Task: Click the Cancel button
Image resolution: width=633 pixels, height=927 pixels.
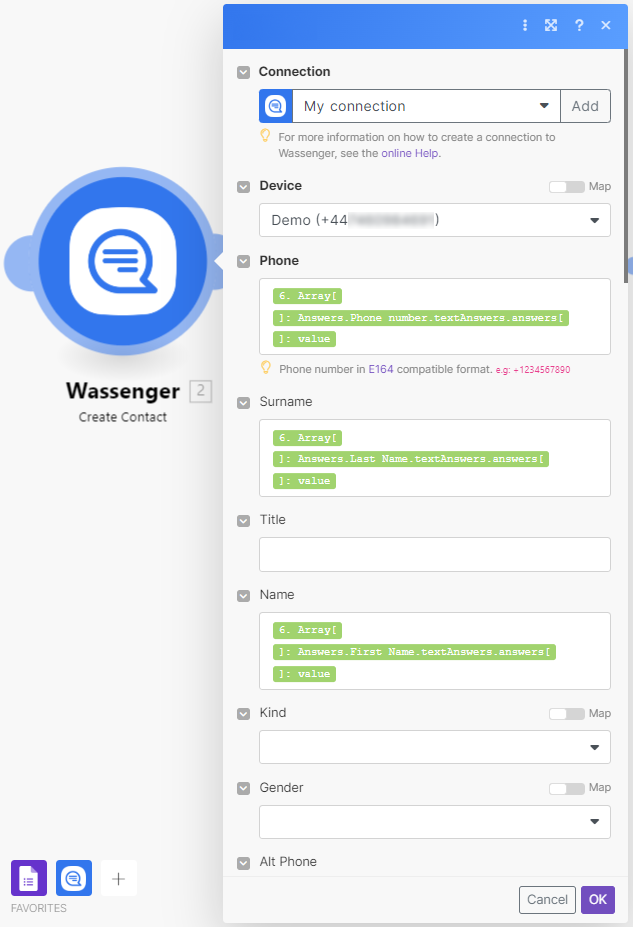Action: tap(547, 900)
